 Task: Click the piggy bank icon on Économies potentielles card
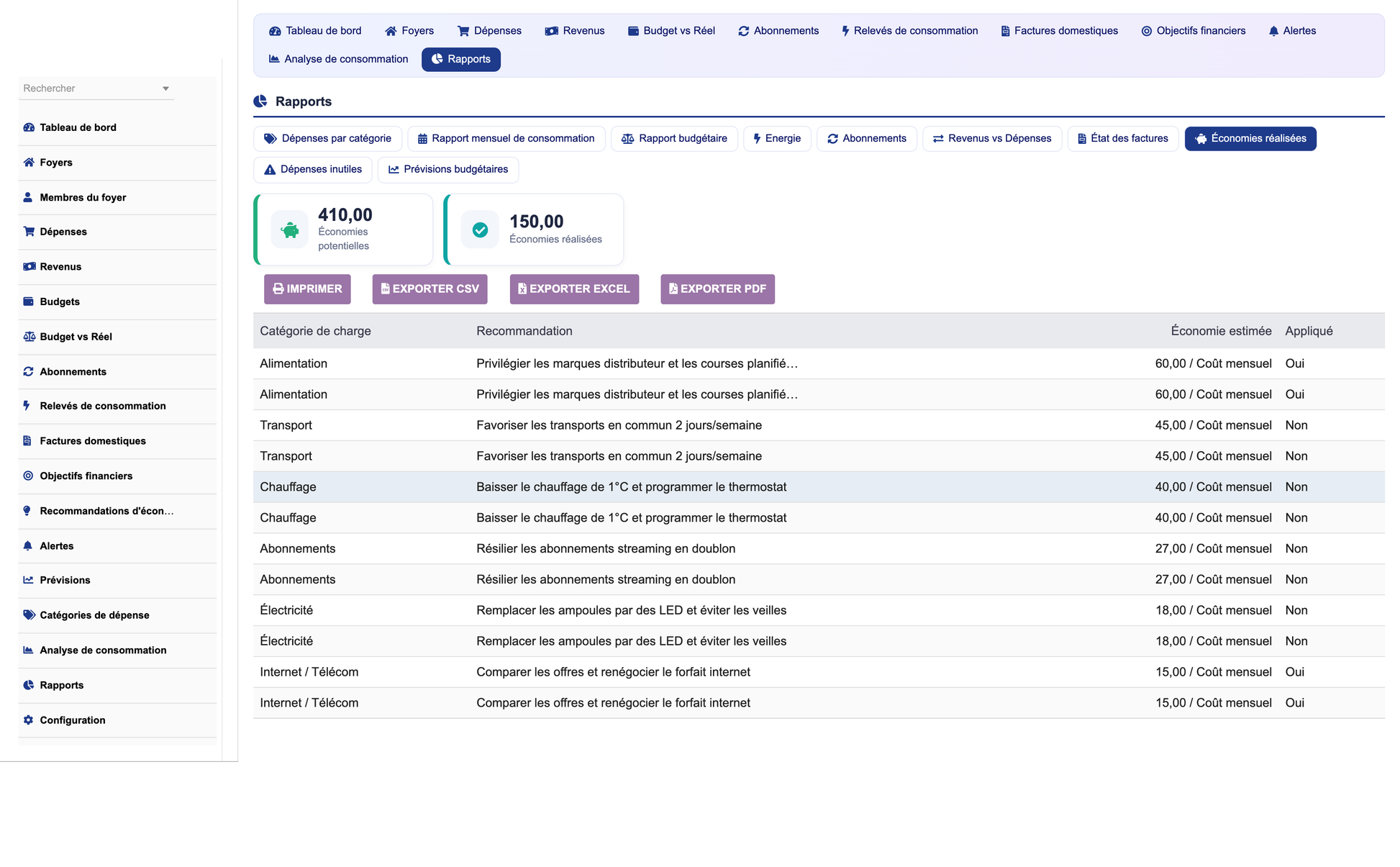(x=290, y=230)
